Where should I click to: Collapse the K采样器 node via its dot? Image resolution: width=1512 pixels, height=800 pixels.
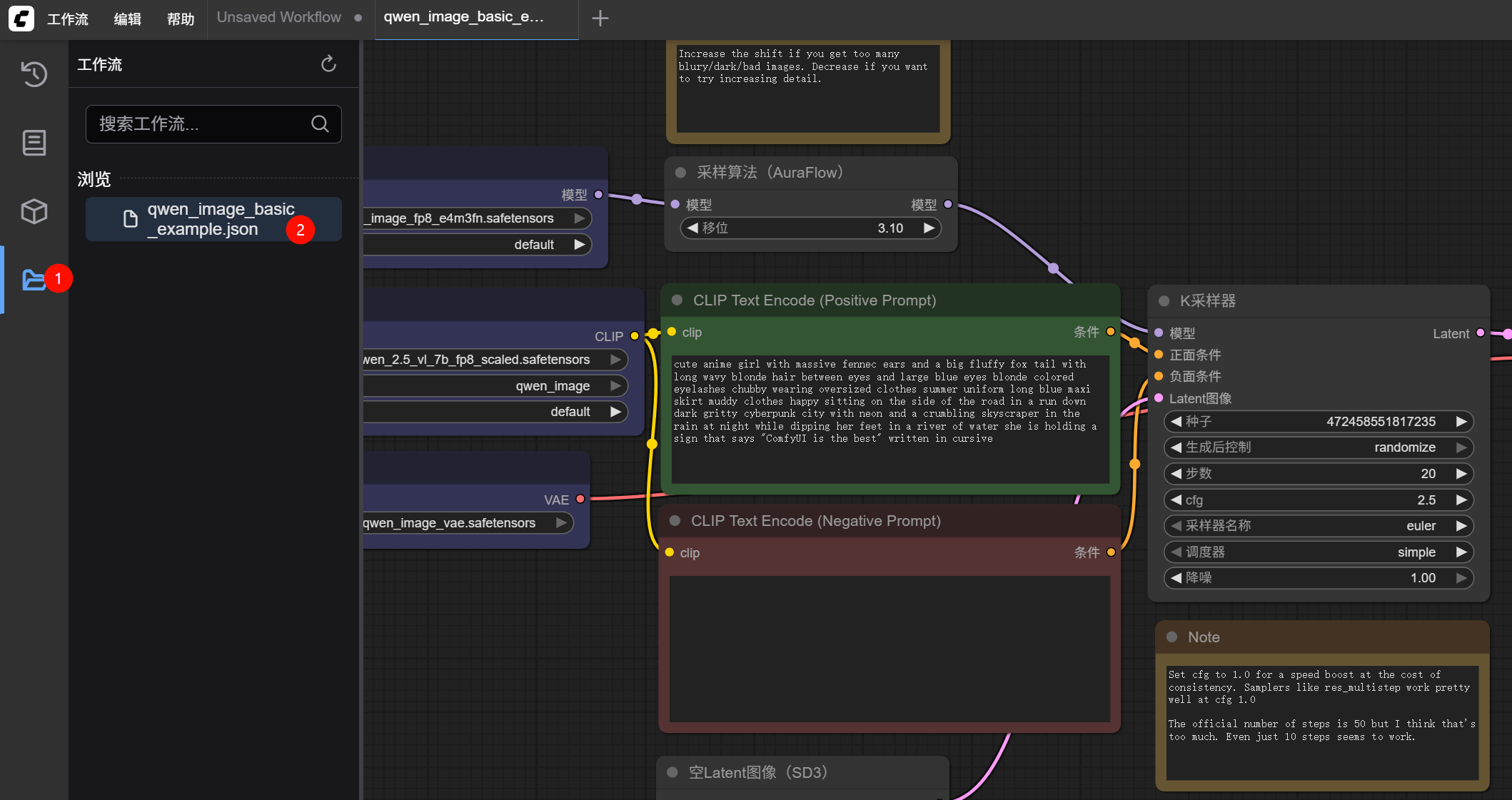click(1164, 301)
